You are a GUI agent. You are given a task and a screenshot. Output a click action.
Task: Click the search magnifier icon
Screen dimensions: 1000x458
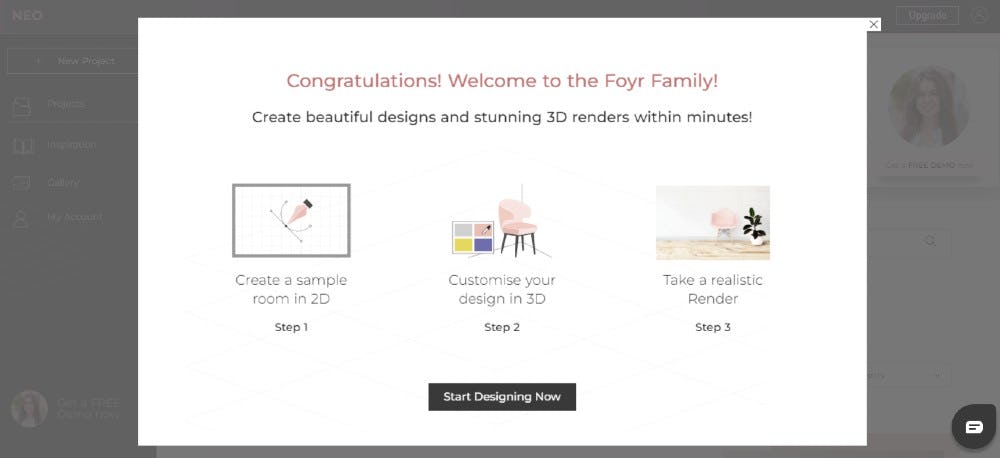point(931,241)
